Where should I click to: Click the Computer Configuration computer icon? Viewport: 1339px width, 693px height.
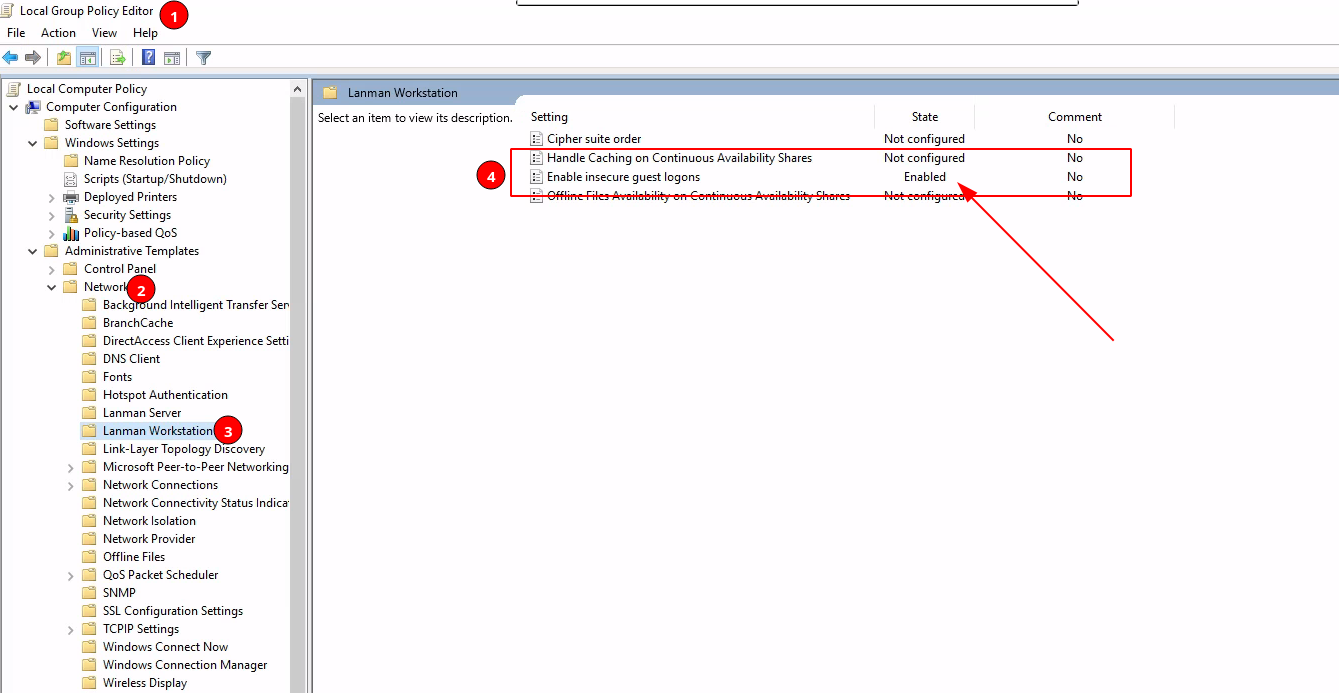coord(33,107)
